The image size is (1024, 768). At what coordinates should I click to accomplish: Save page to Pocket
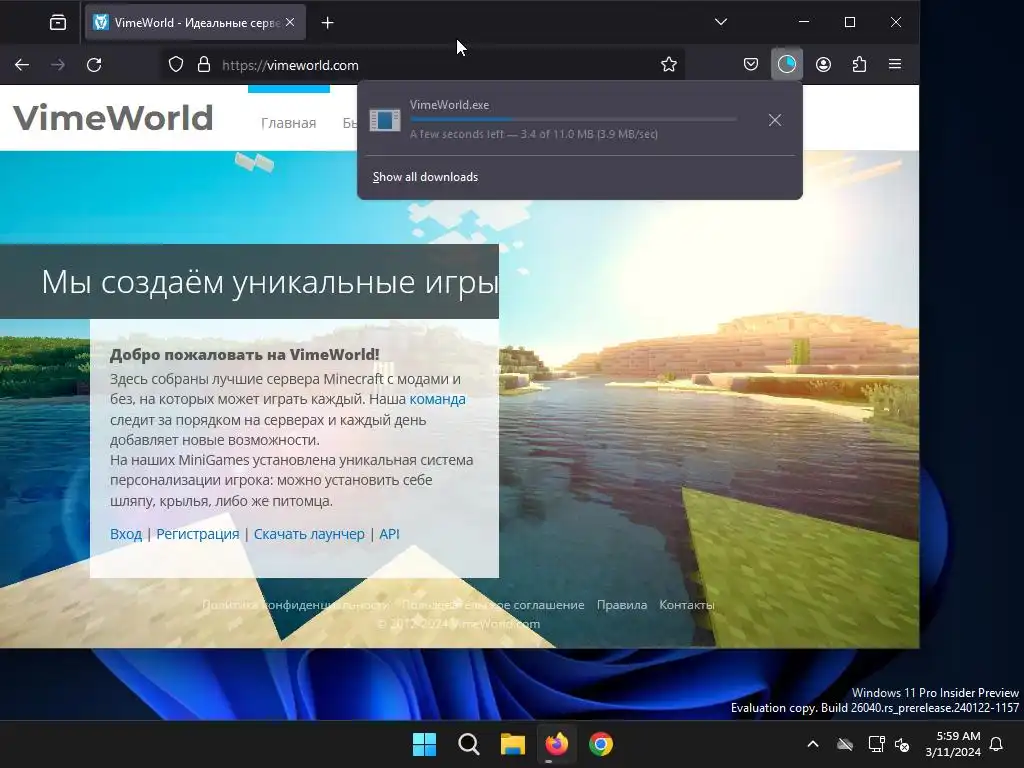[751, 64]
